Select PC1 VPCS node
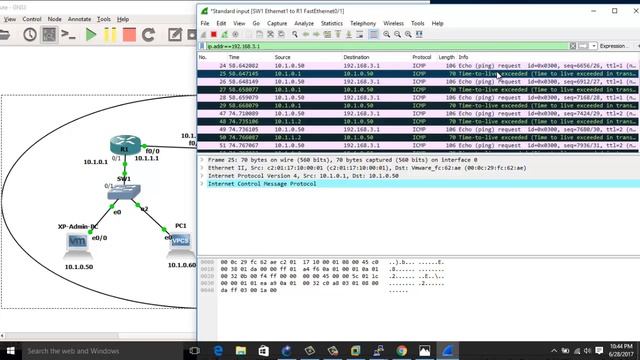Image resolution: width=640 pixels, height=360 pixels. pyautogui.click(x=180, y=245)
